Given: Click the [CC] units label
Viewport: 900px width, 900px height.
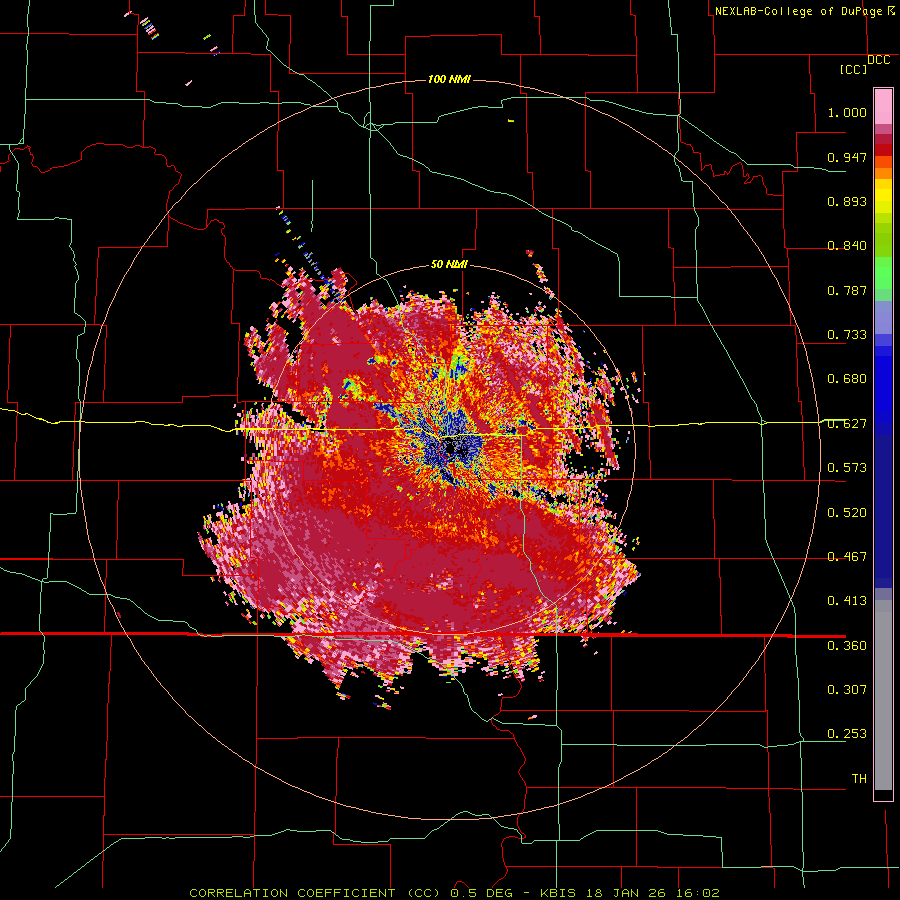Looking at the screenshot, I should 853,69.
